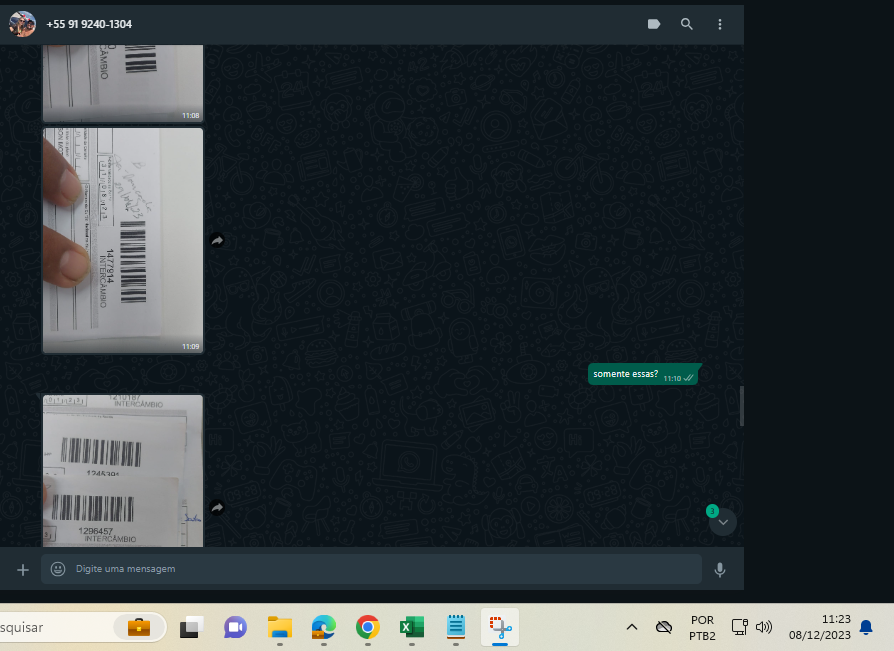Forward the 11:09 barcode image

[x=217, y=240]
